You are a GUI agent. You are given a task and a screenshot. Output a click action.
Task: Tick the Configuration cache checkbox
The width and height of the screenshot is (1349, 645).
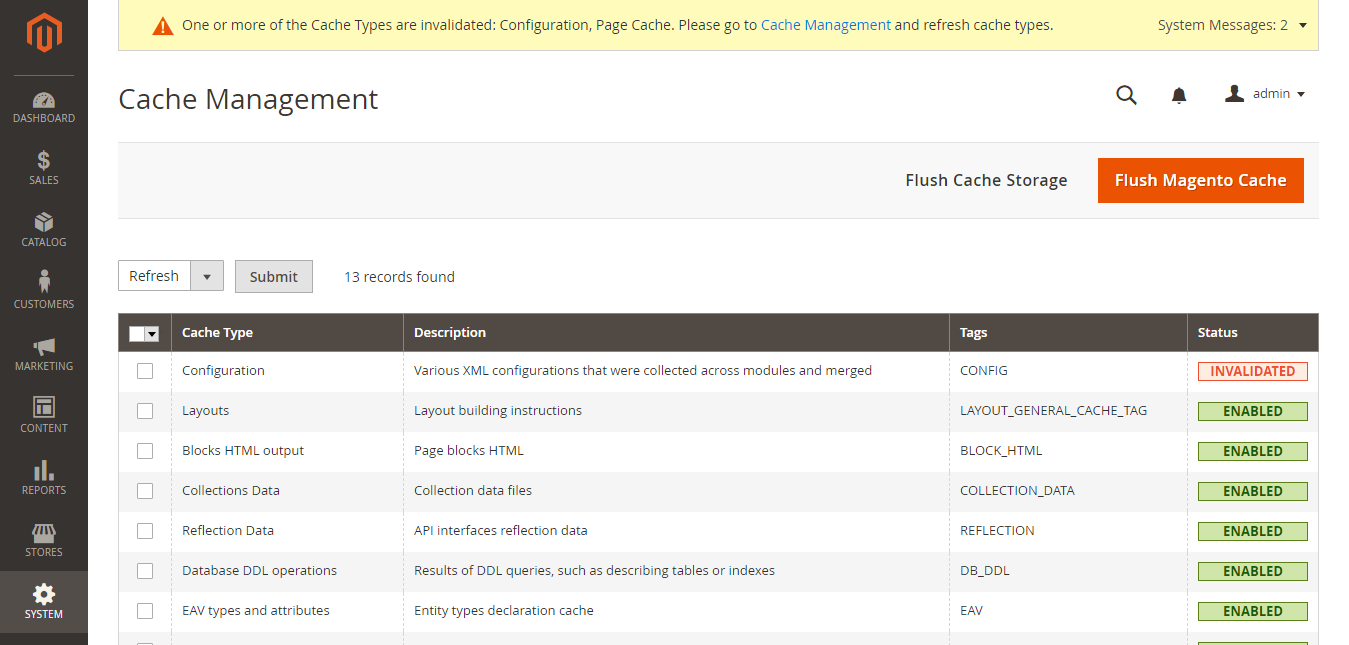(145, 371)
